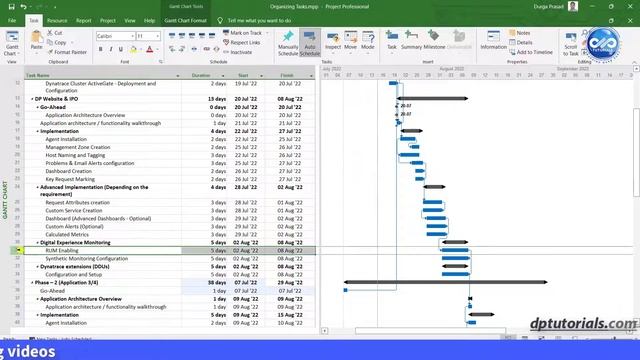Collapse the DP Website & IPO summary
640x360 pixels.
coord(32,99)
